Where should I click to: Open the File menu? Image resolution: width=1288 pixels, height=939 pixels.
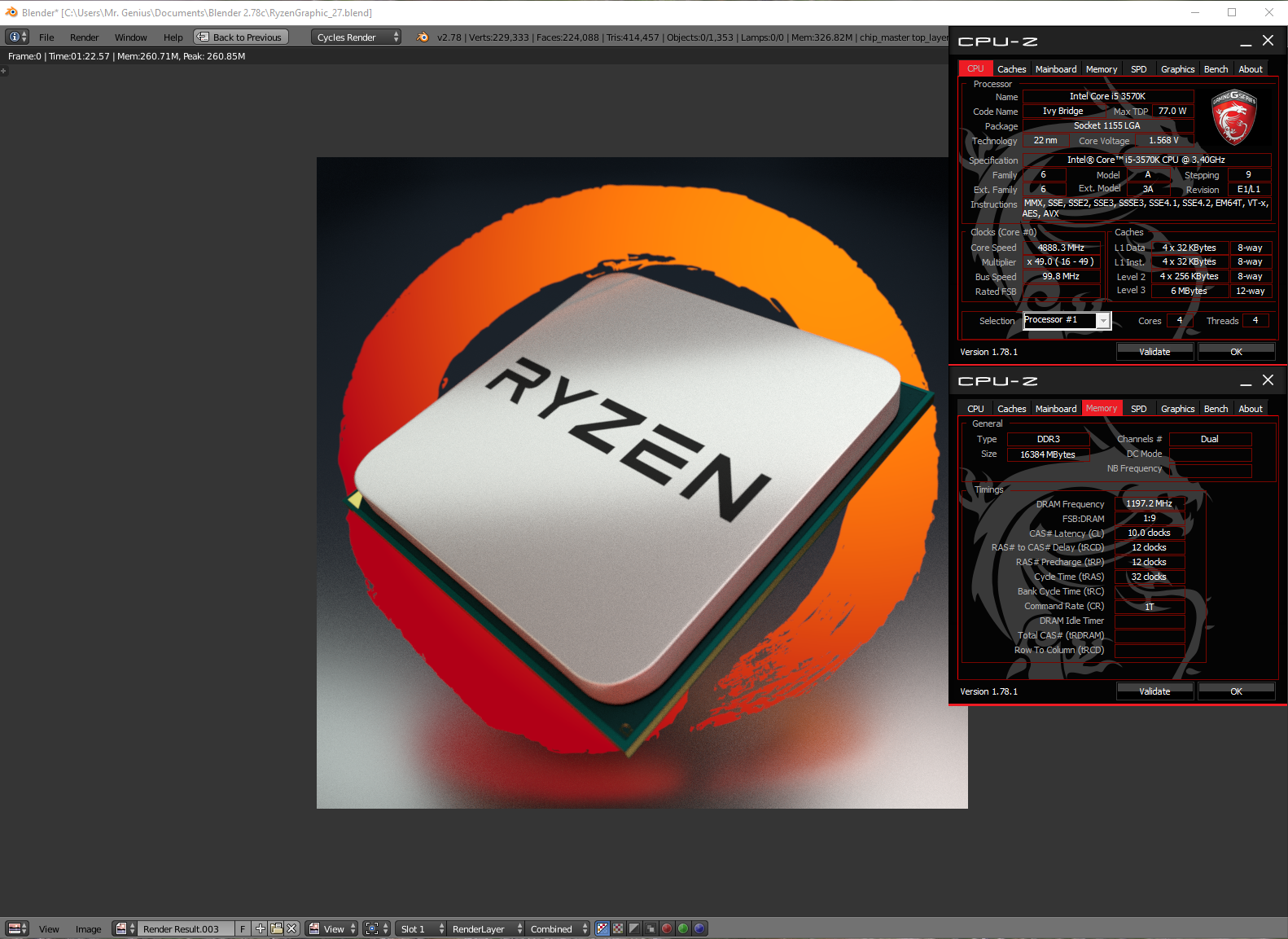point(46,37)
